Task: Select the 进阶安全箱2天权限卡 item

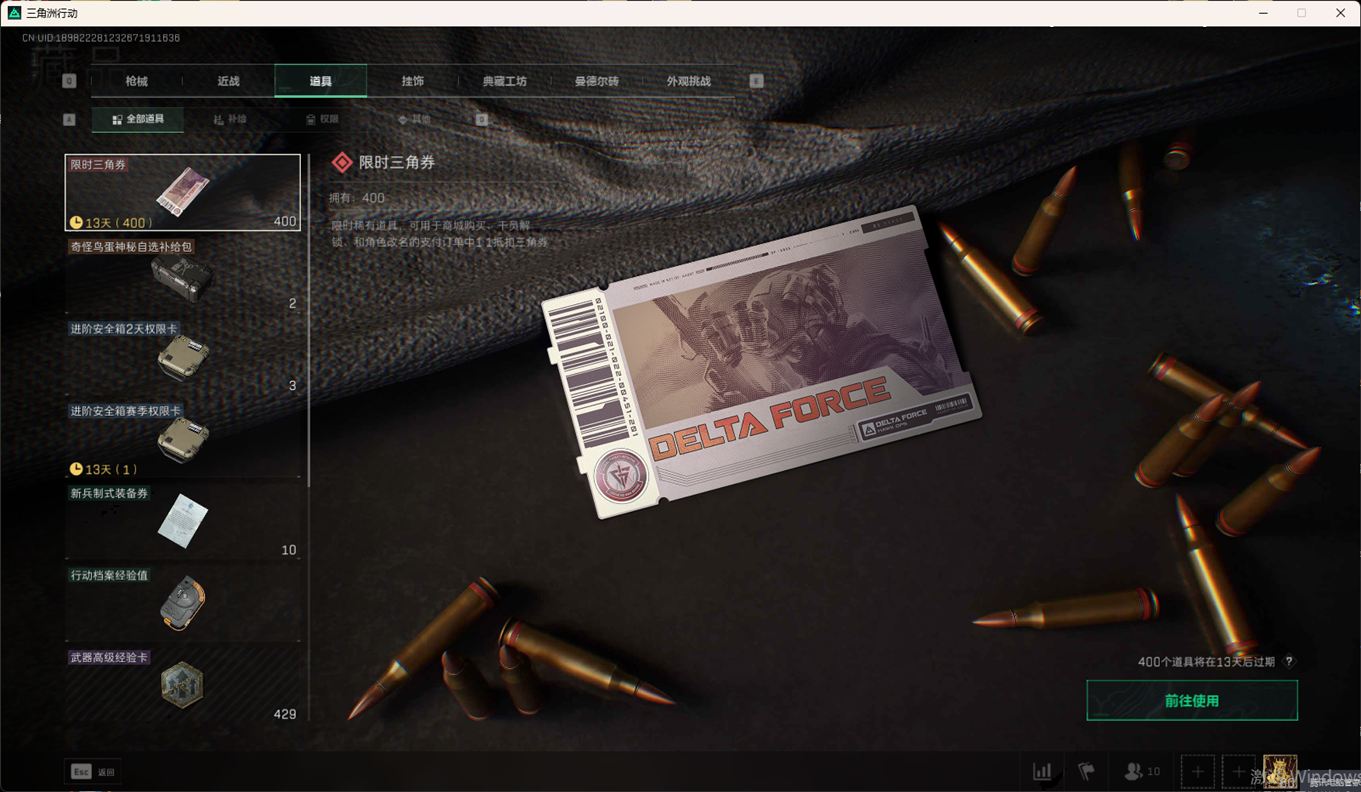Action: tap(183, 357)
